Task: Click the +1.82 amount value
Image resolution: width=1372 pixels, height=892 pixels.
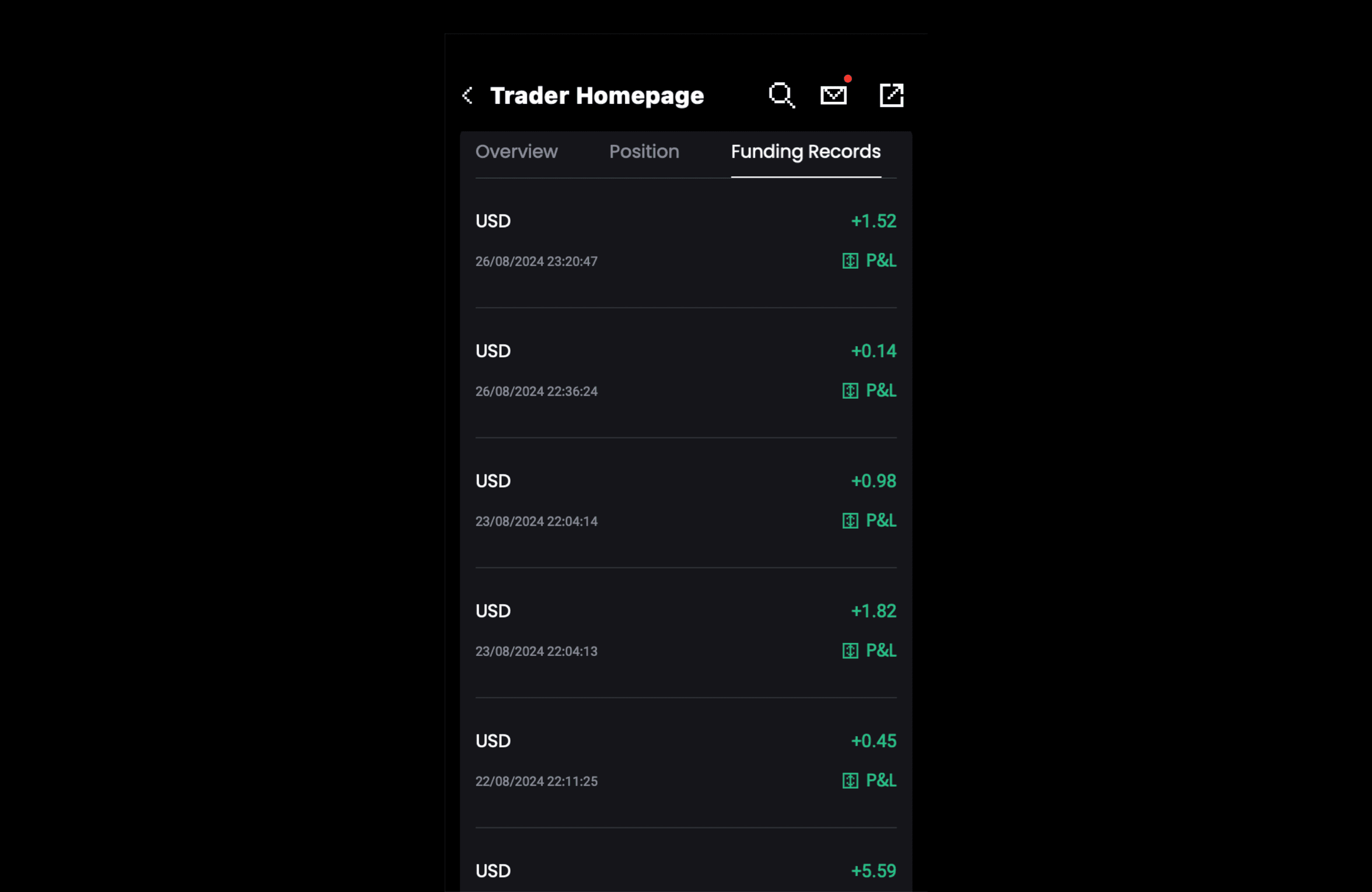Action: (874, 611)
